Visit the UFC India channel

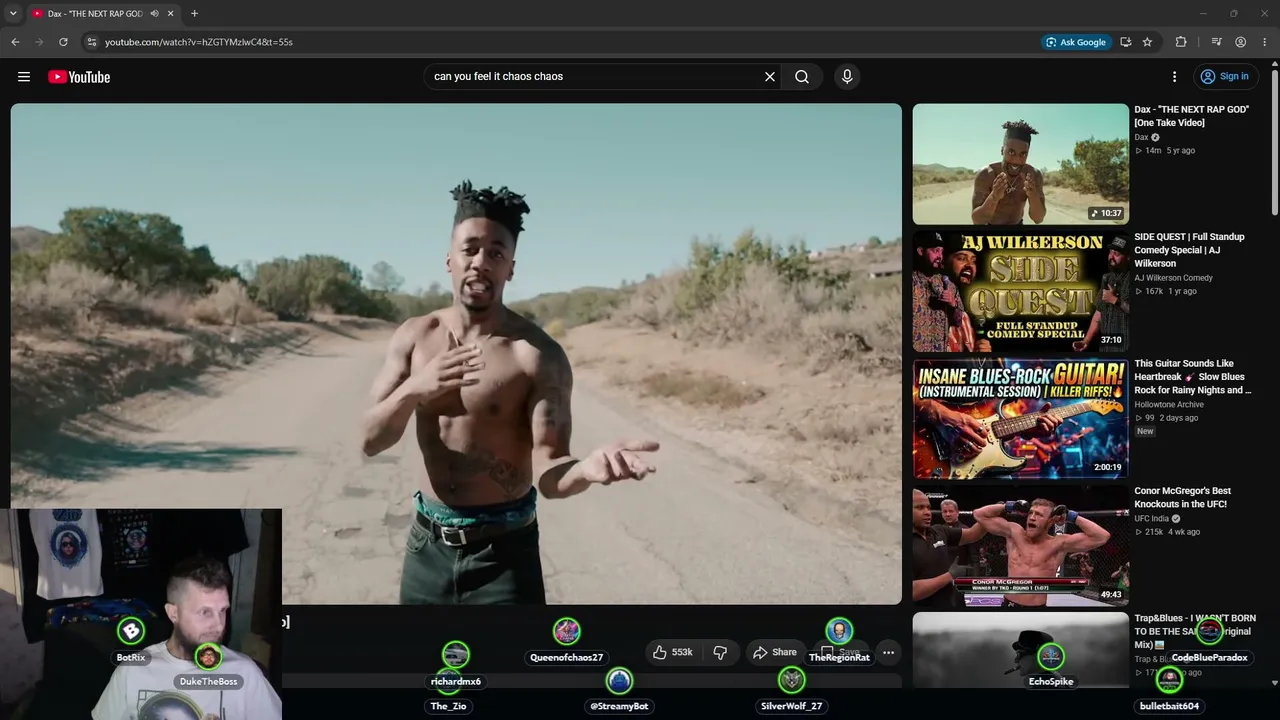1151,519
